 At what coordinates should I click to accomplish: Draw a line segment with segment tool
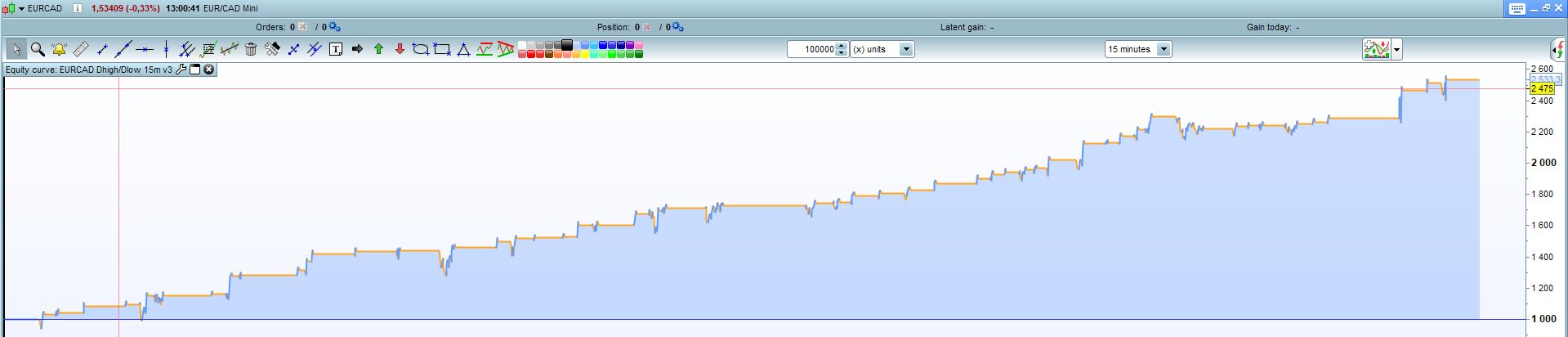click(102, 49)
